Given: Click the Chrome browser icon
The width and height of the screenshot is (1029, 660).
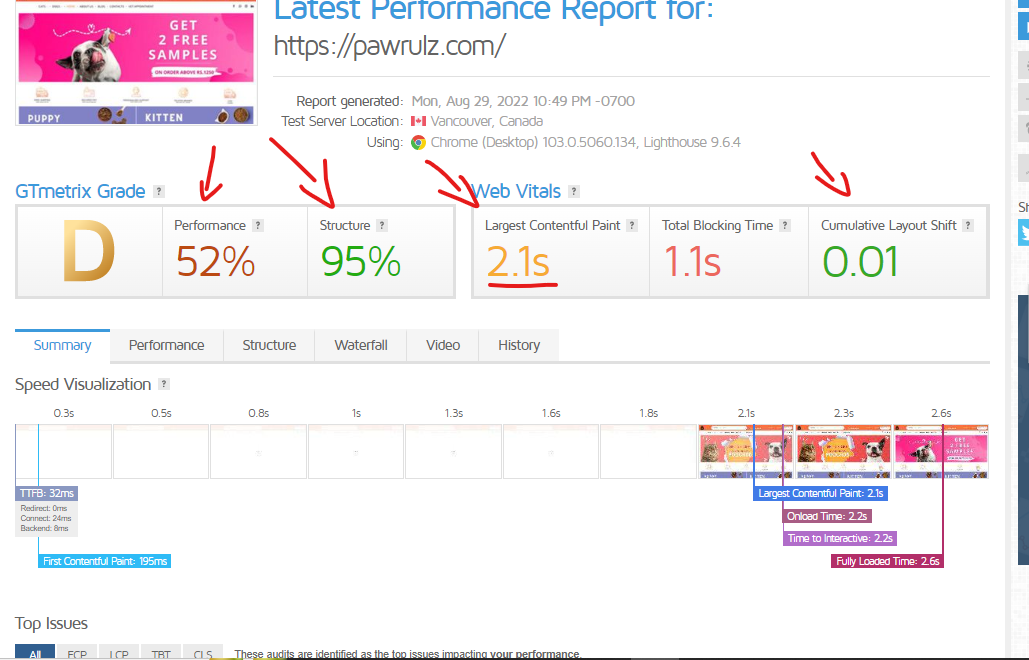Looking at the screenshot, I should 418,142.
